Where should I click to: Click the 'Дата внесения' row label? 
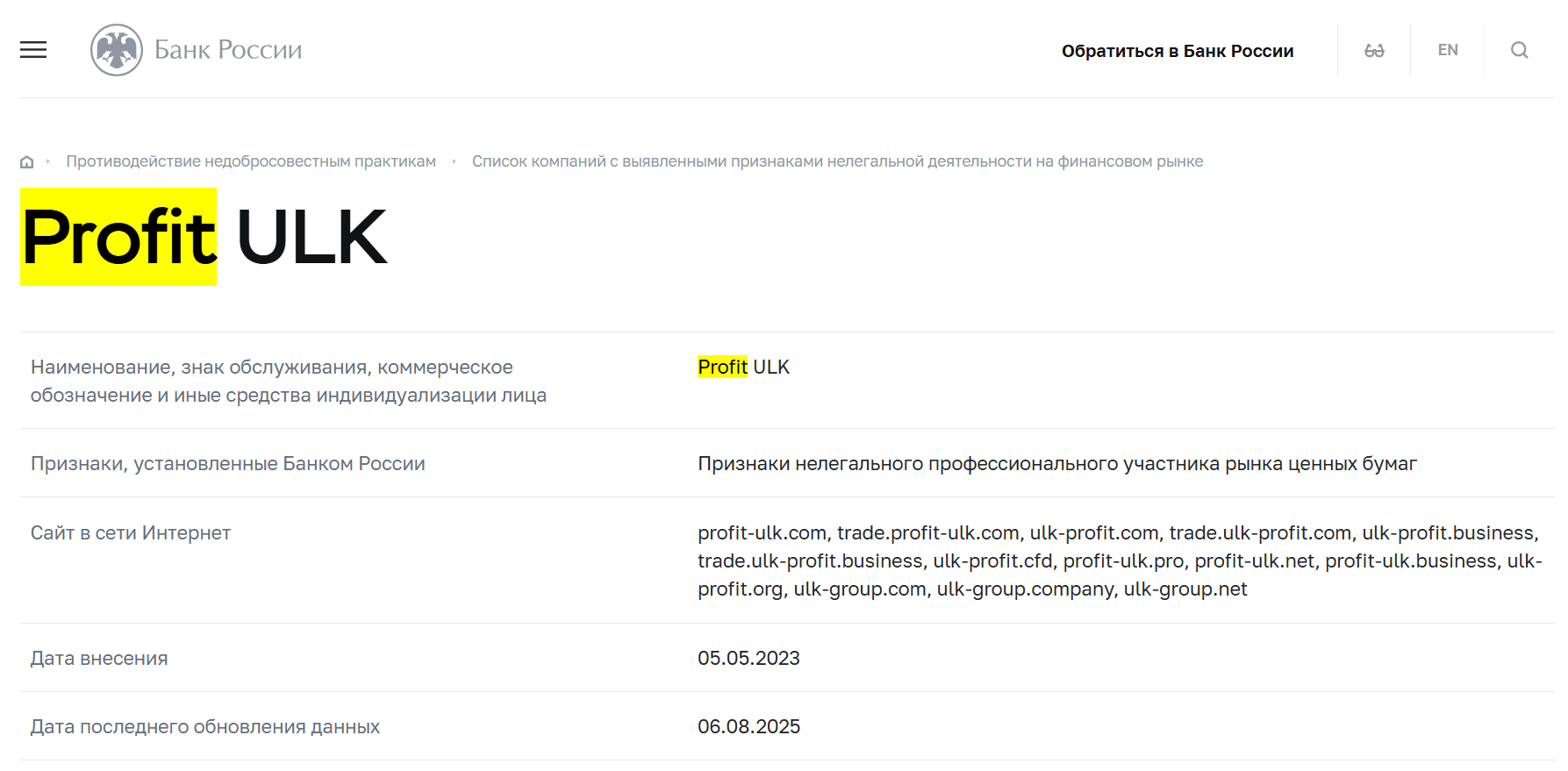tap(99, 658)
